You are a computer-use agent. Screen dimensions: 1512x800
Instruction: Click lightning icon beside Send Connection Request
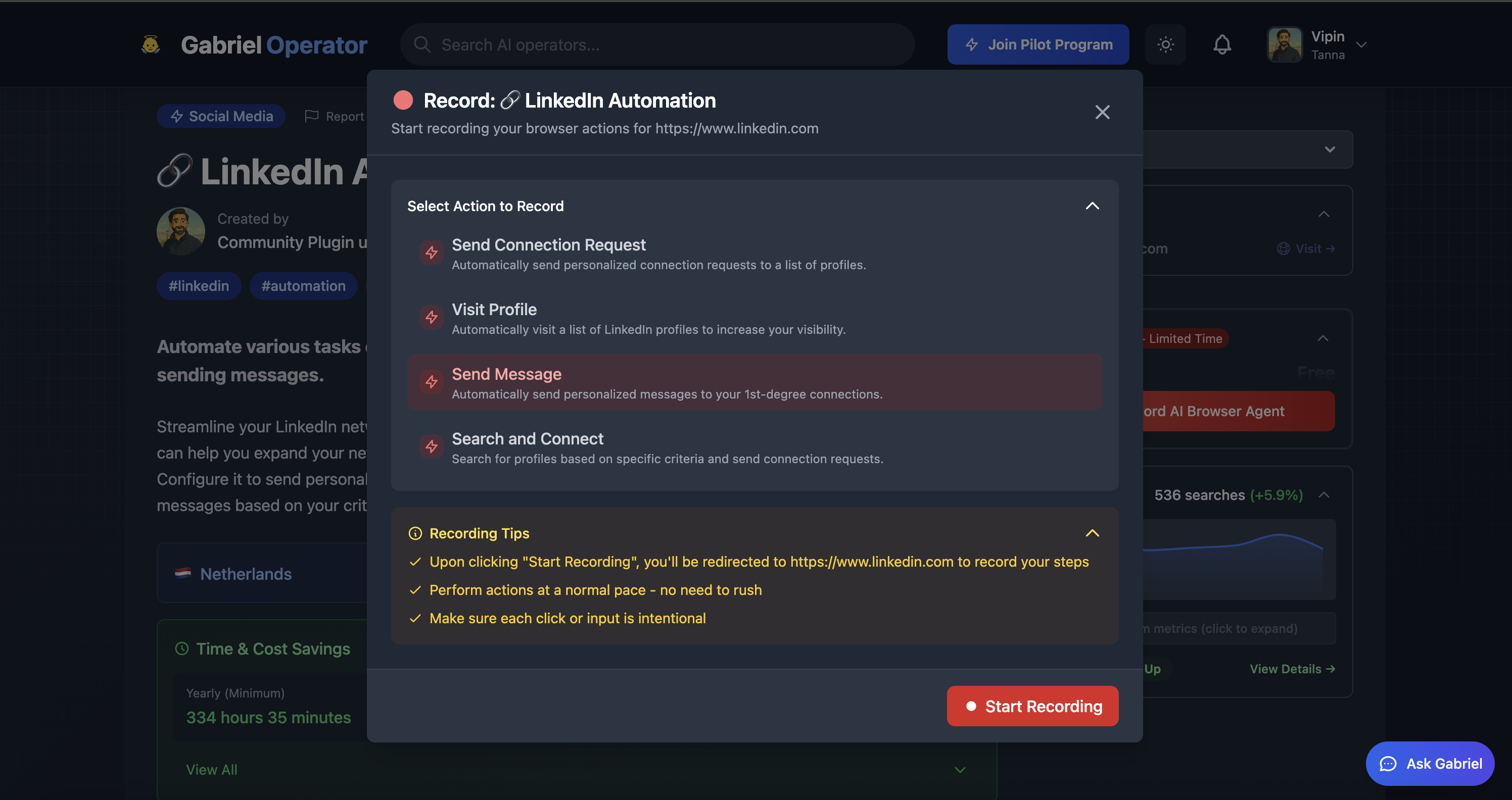coord(432,253)
